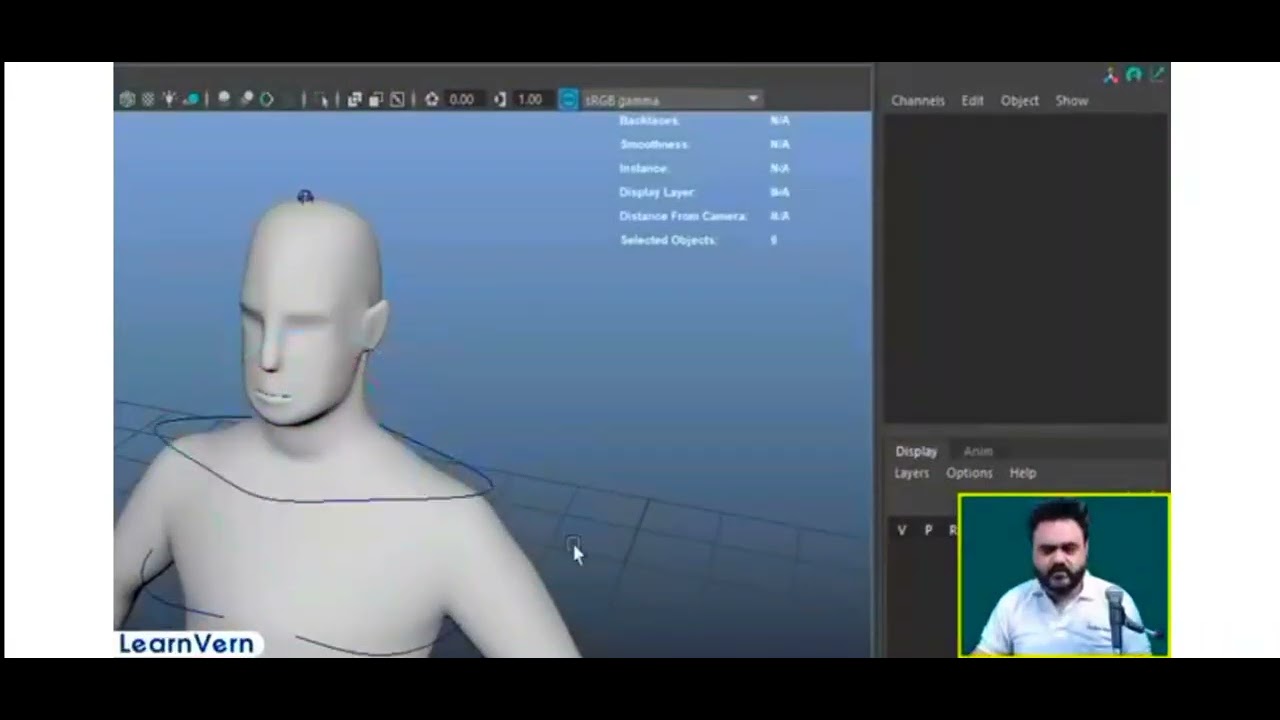Click 'Instance:' heads-up text
Screen dimensions: 1280x720
(x=645, y=168)
